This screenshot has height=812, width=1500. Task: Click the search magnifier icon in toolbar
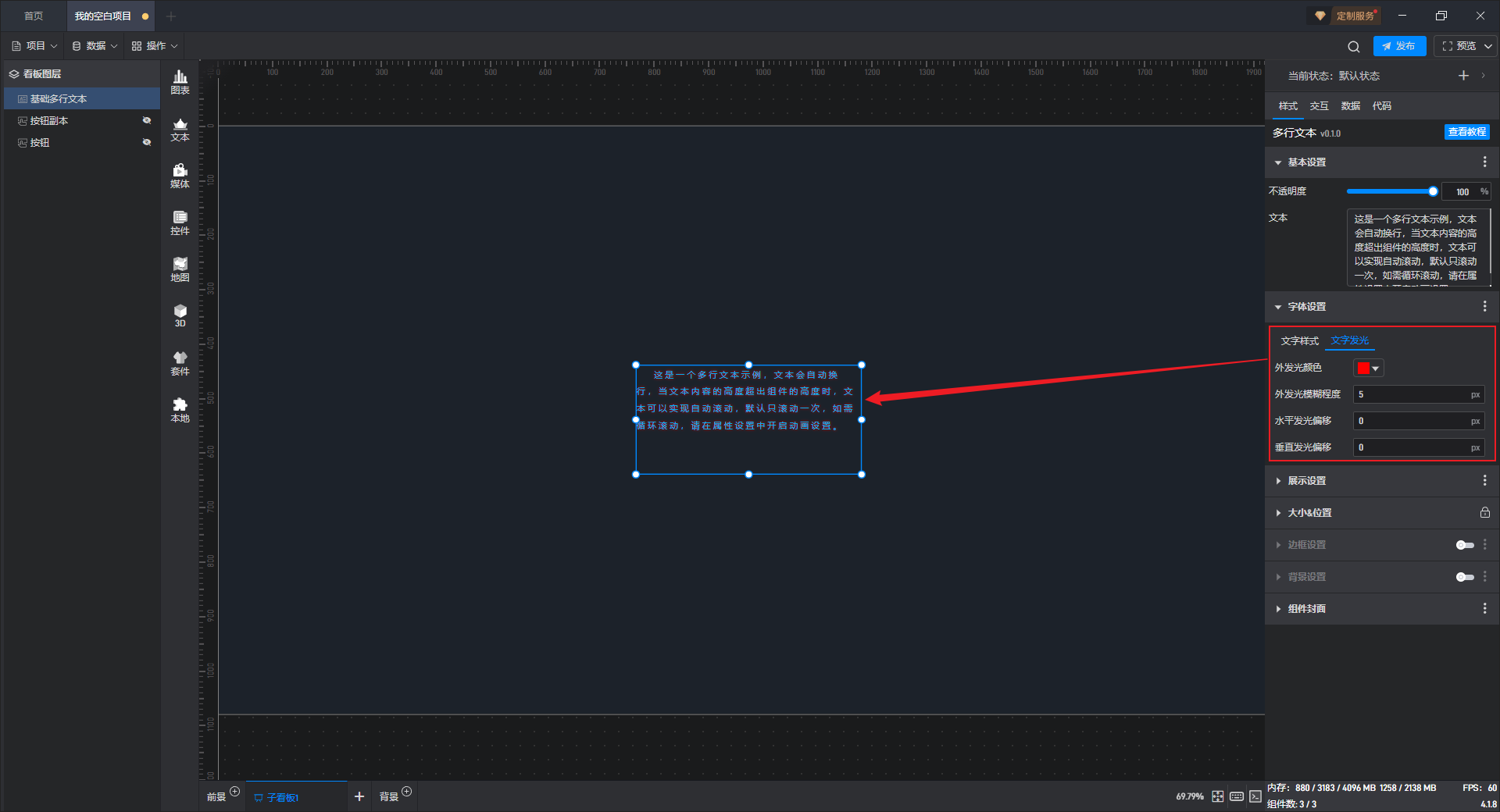(1354, 46)
